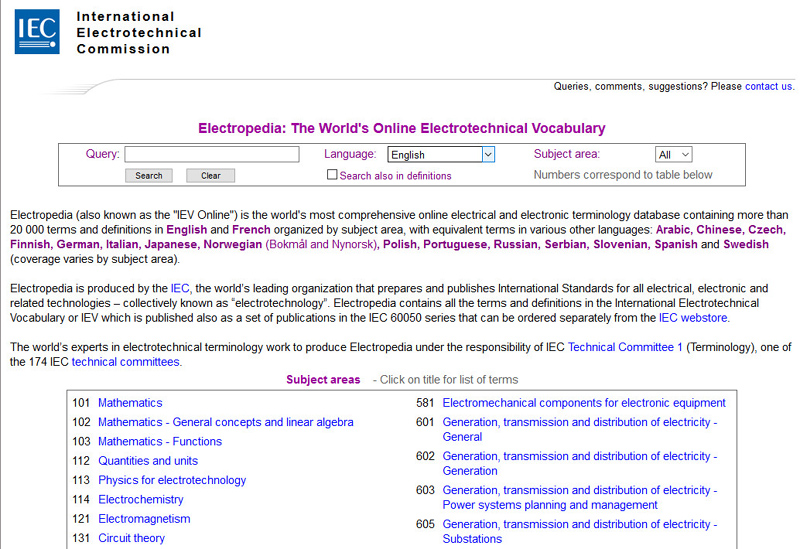Open area 605 electricity - Substations
The height and width of the screenshot is (549, 800).
(x=580, y=531)
